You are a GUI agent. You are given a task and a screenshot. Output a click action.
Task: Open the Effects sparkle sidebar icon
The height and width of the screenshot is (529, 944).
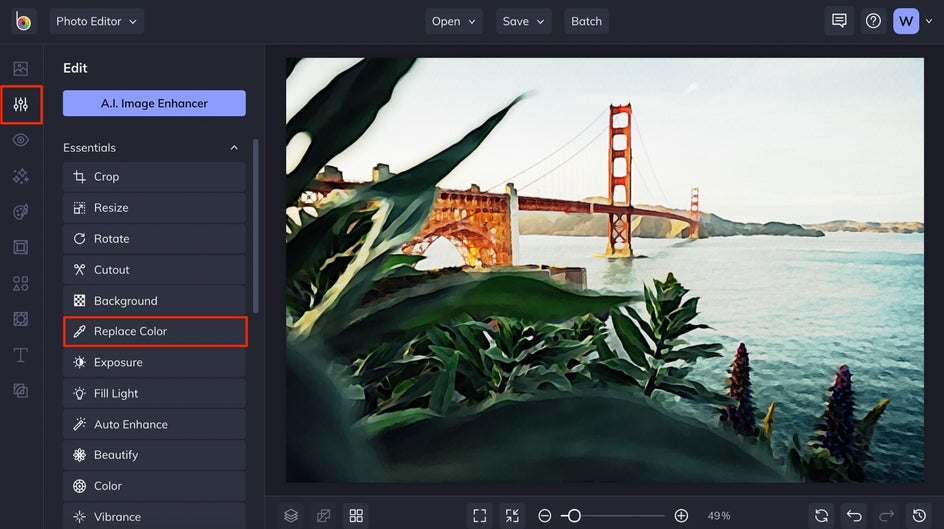(20, 176)
